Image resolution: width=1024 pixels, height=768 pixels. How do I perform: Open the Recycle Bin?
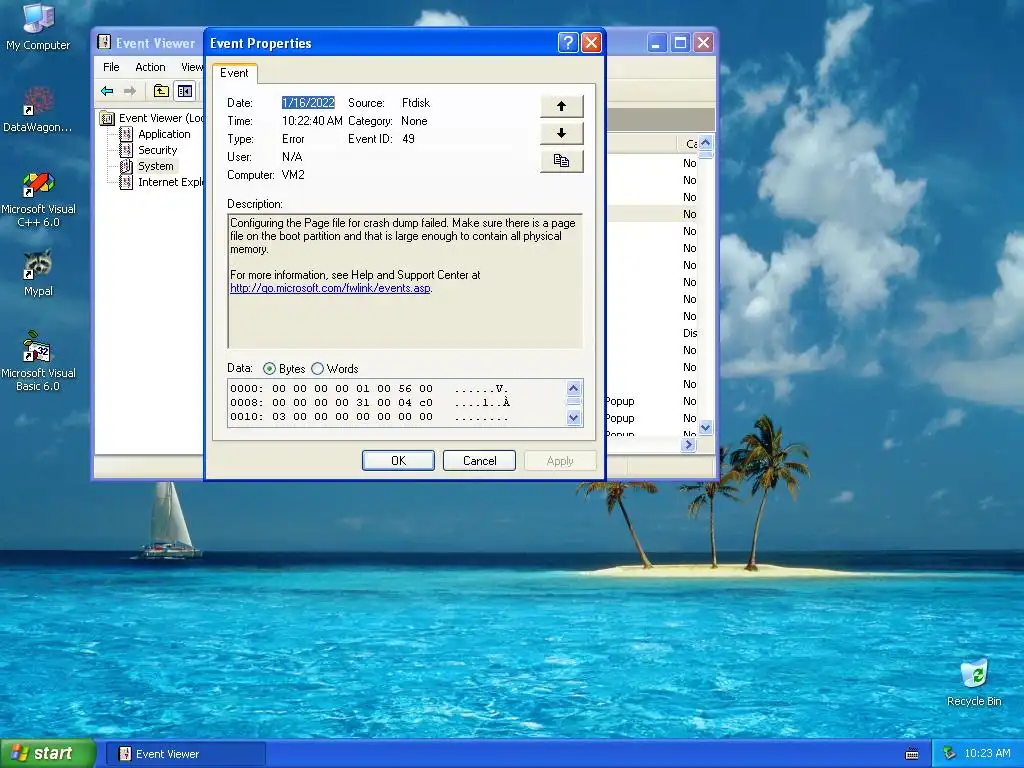(x=974, y=682)
